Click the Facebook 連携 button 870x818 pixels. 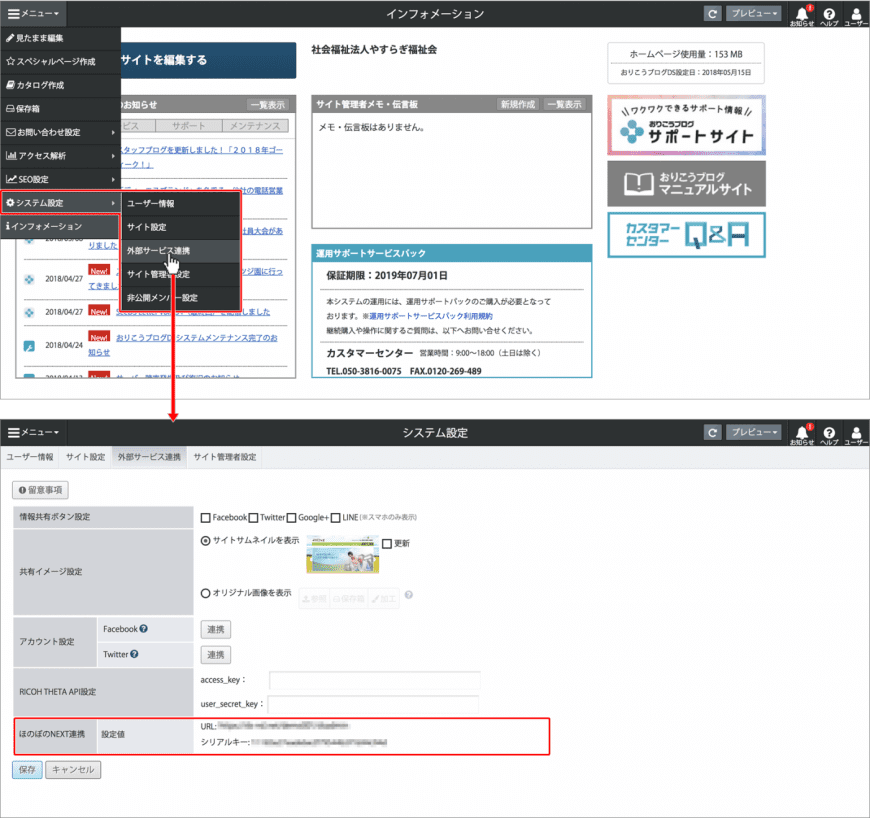(x=215, y=630)
